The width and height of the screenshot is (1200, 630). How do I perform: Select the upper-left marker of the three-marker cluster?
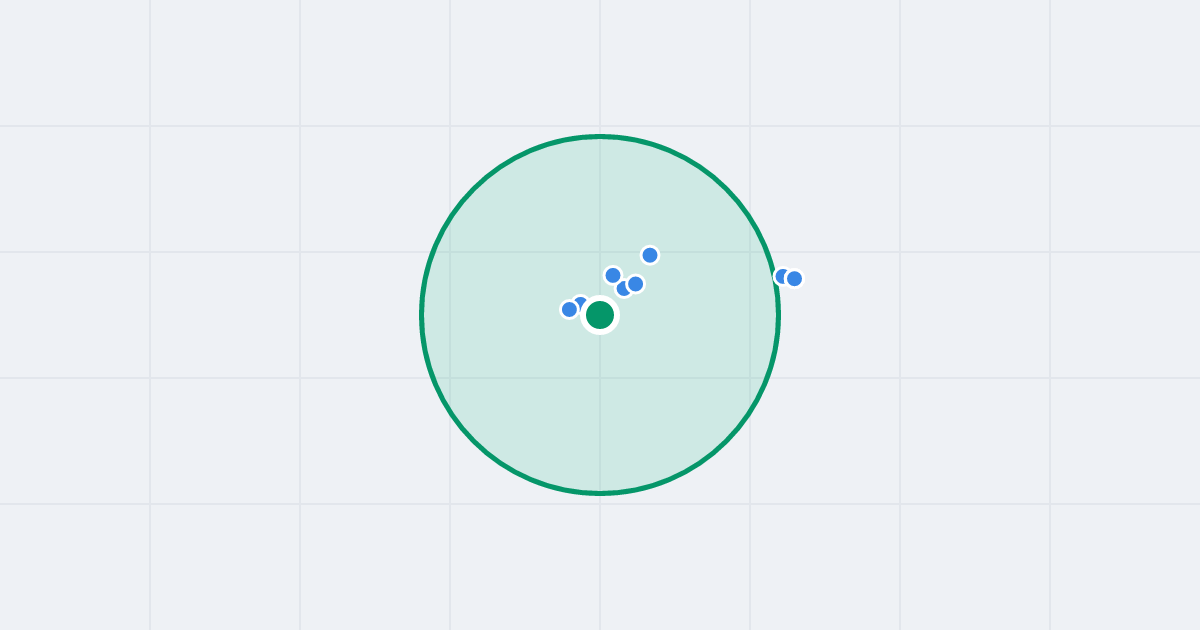pyautogui.click(x=613, y=275)
